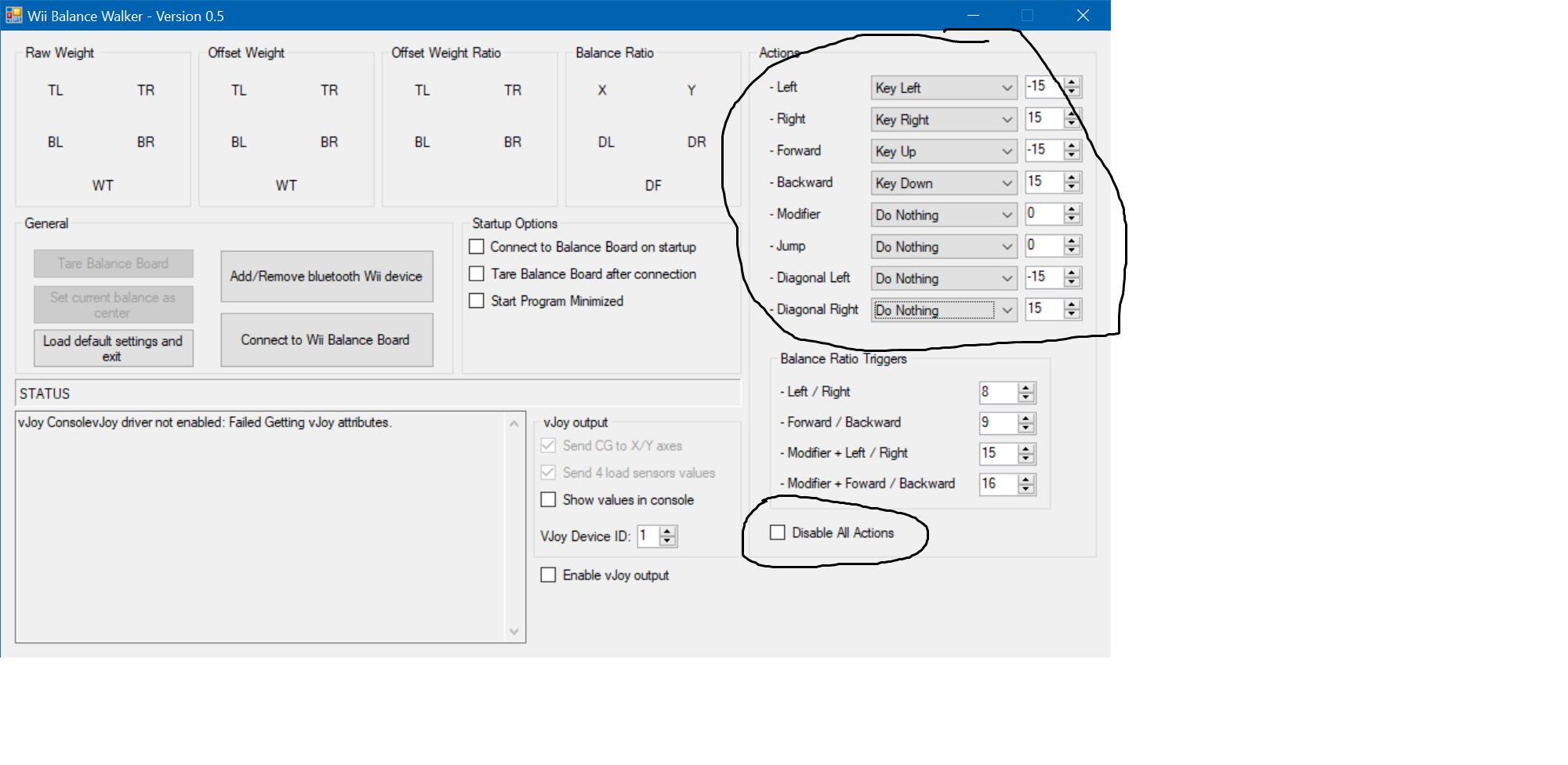Click the status console scroll down arrow
1568x765 pixels.
514,631
